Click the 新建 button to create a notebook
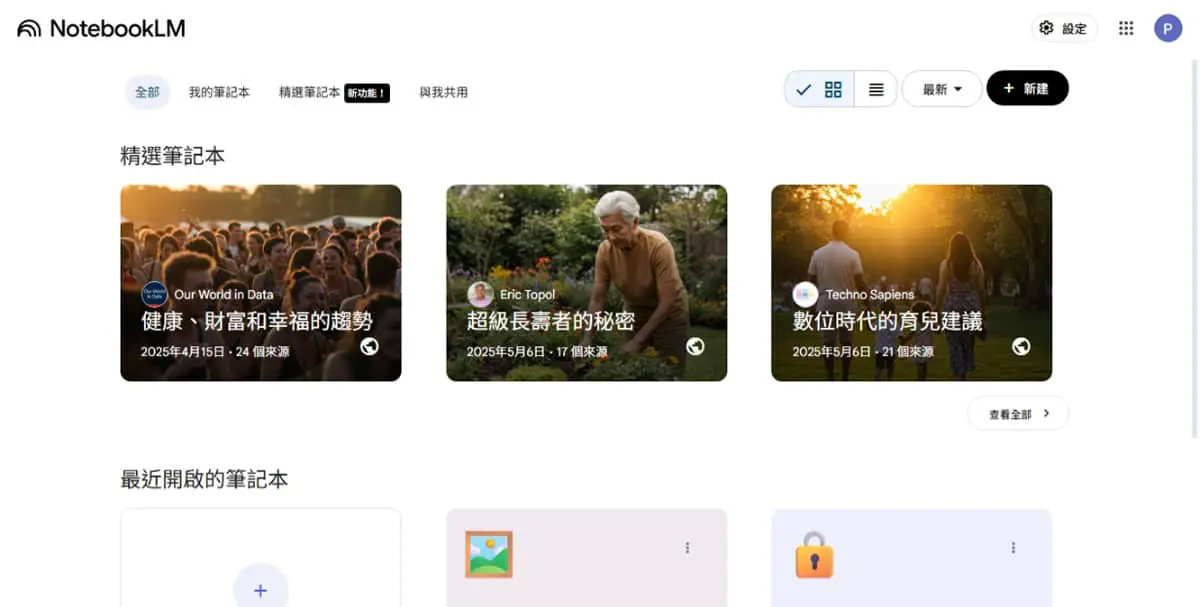 click(x=1027, y=88)
